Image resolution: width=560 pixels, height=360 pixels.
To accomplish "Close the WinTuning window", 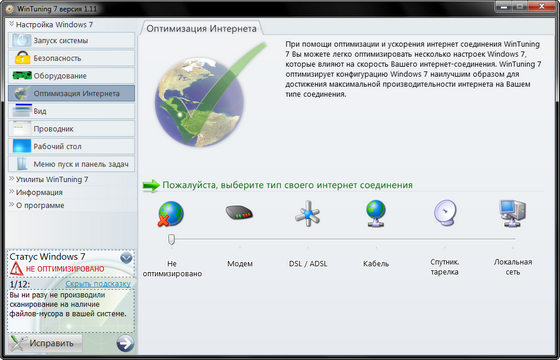I will click(542, 6).
